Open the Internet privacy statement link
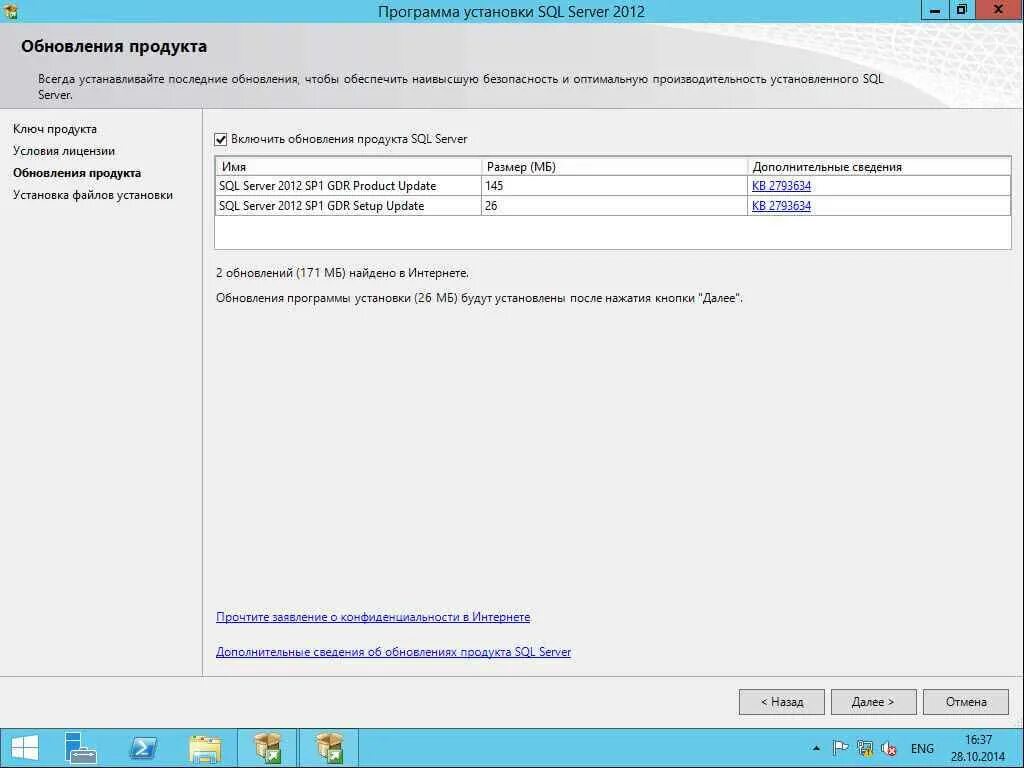 click(x=373, y=617)
